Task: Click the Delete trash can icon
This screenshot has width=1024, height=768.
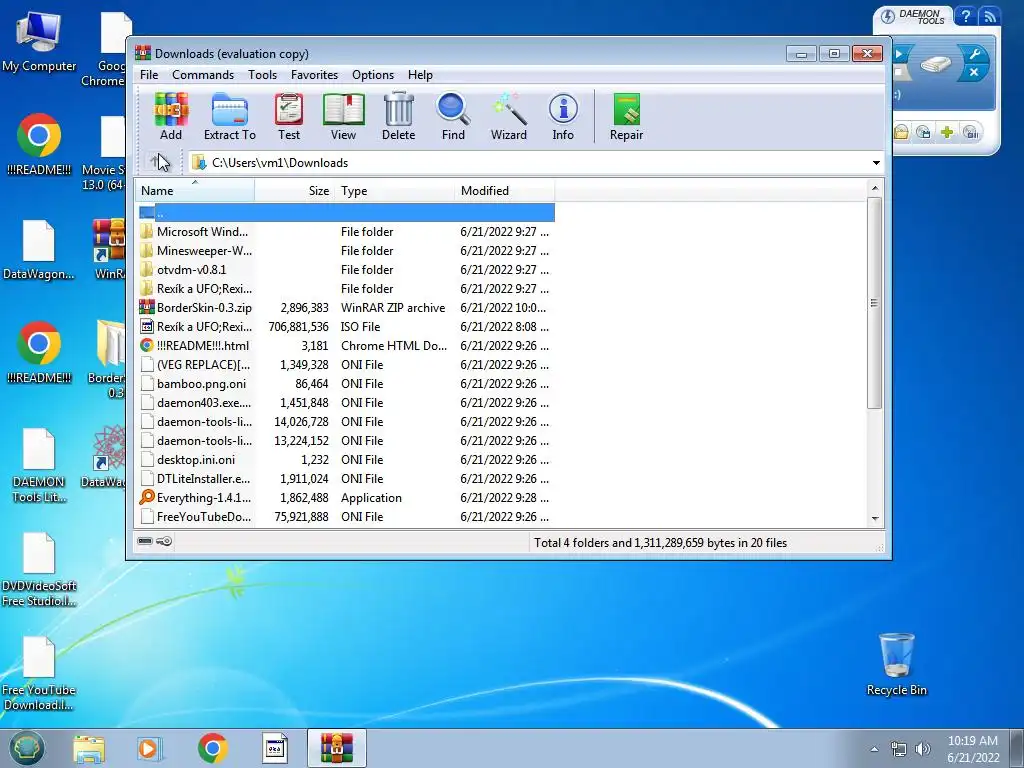Action: click(398, 117)
